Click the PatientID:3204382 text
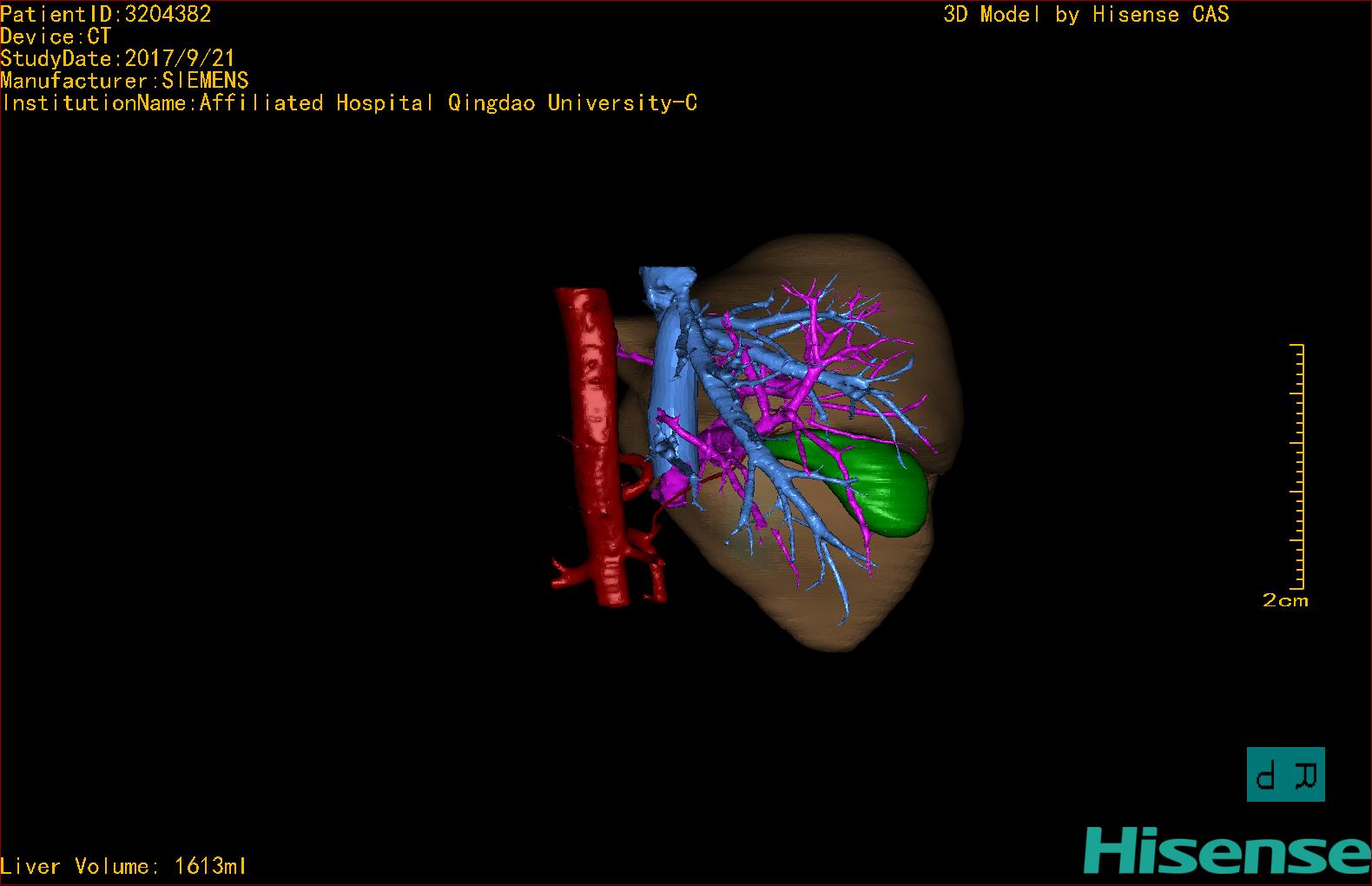 pos(106,14)
